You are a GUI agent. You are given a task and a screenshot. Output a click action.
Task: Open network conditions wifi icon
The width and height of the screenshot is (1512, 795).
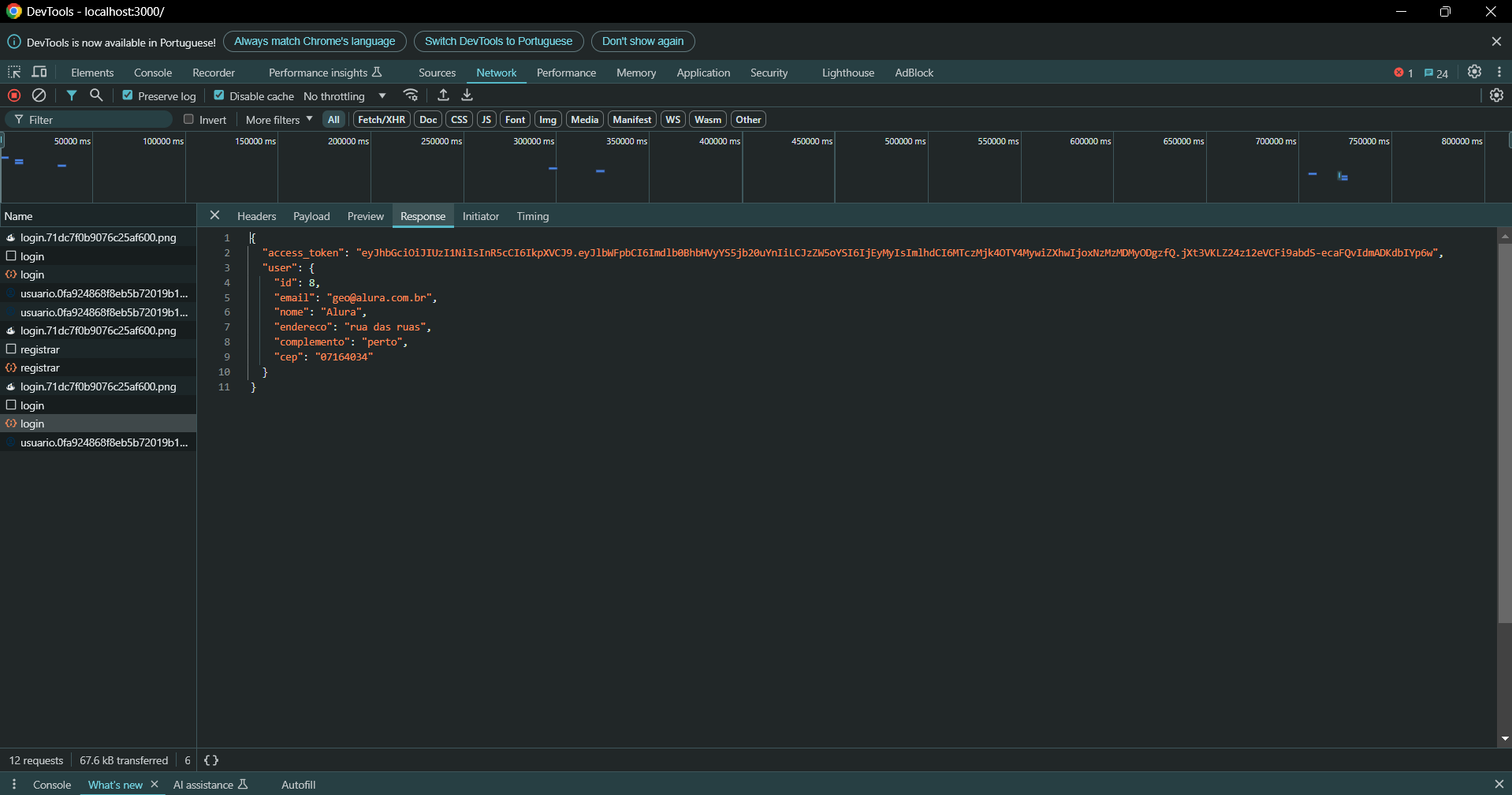(x=411, y=95)
